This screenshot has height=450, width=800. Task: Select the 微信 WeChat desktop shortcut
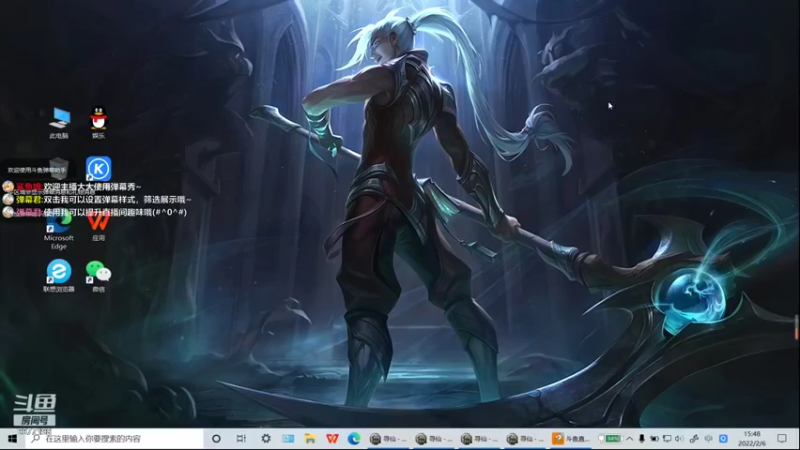click(x=98, y=276)
